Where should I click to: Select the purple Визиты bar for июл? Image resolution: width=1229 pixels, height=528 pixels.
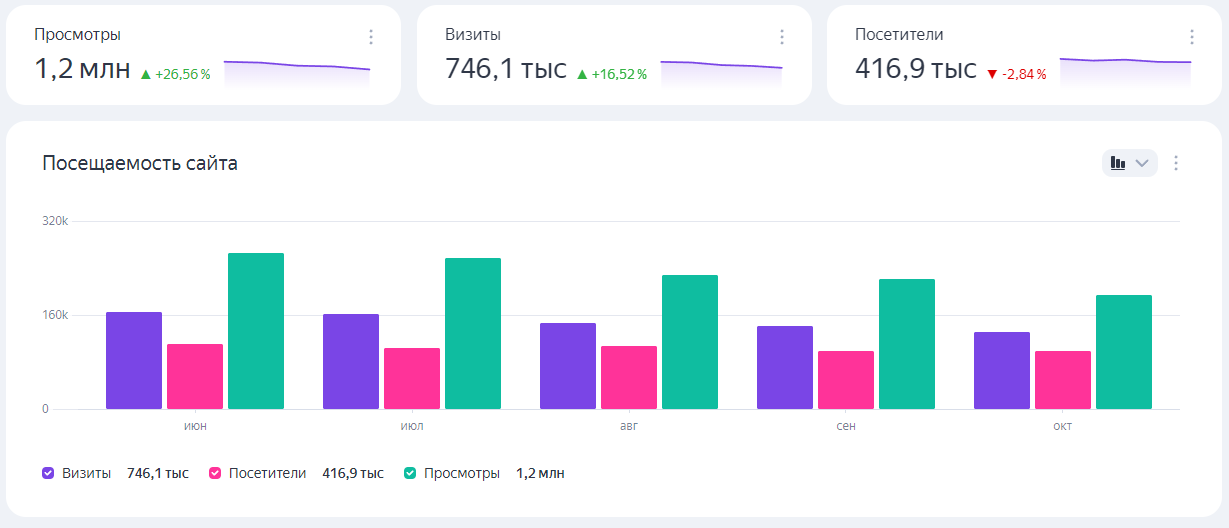click(x=351, y=361)
